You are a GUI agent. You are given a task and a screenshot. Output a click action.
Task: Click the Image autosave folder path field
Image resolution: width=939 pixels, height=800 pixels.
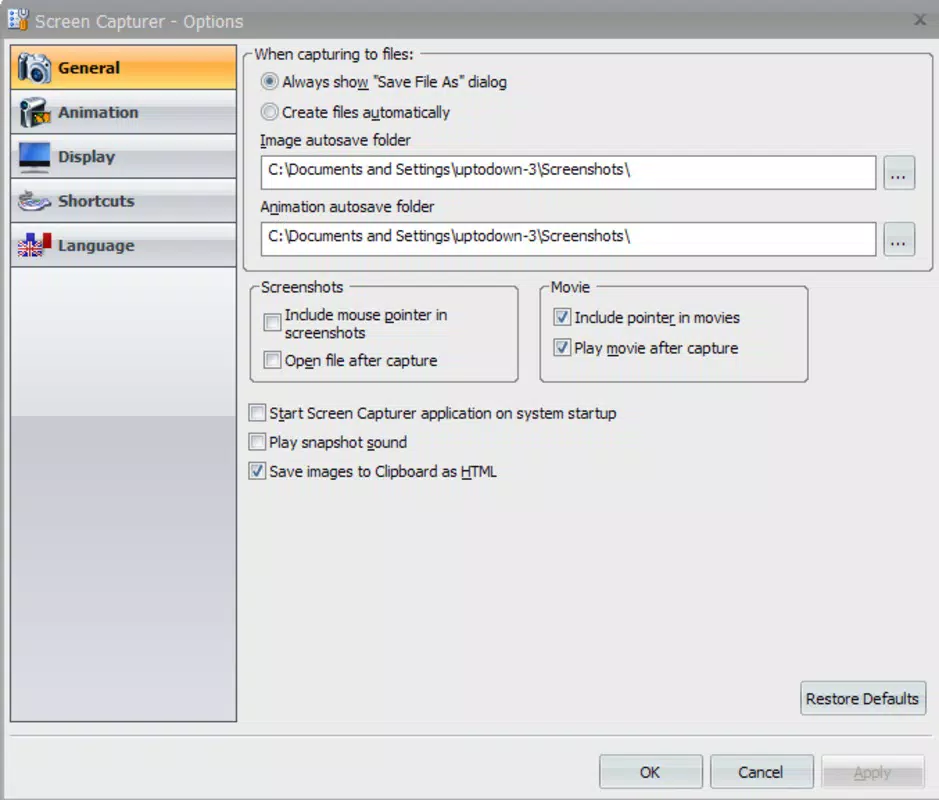pos(568,172)
